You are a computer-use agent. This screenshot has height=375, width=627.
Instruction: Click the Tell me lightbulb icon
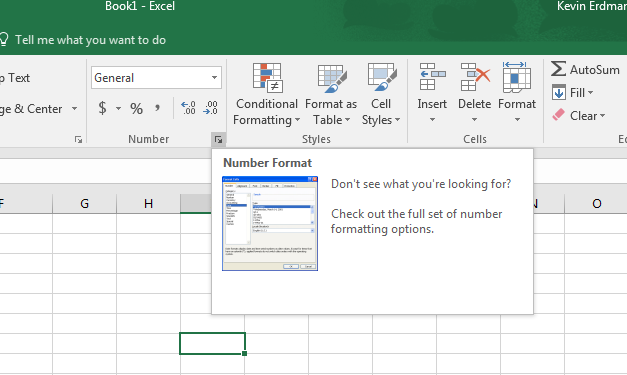tap(4, 40)
